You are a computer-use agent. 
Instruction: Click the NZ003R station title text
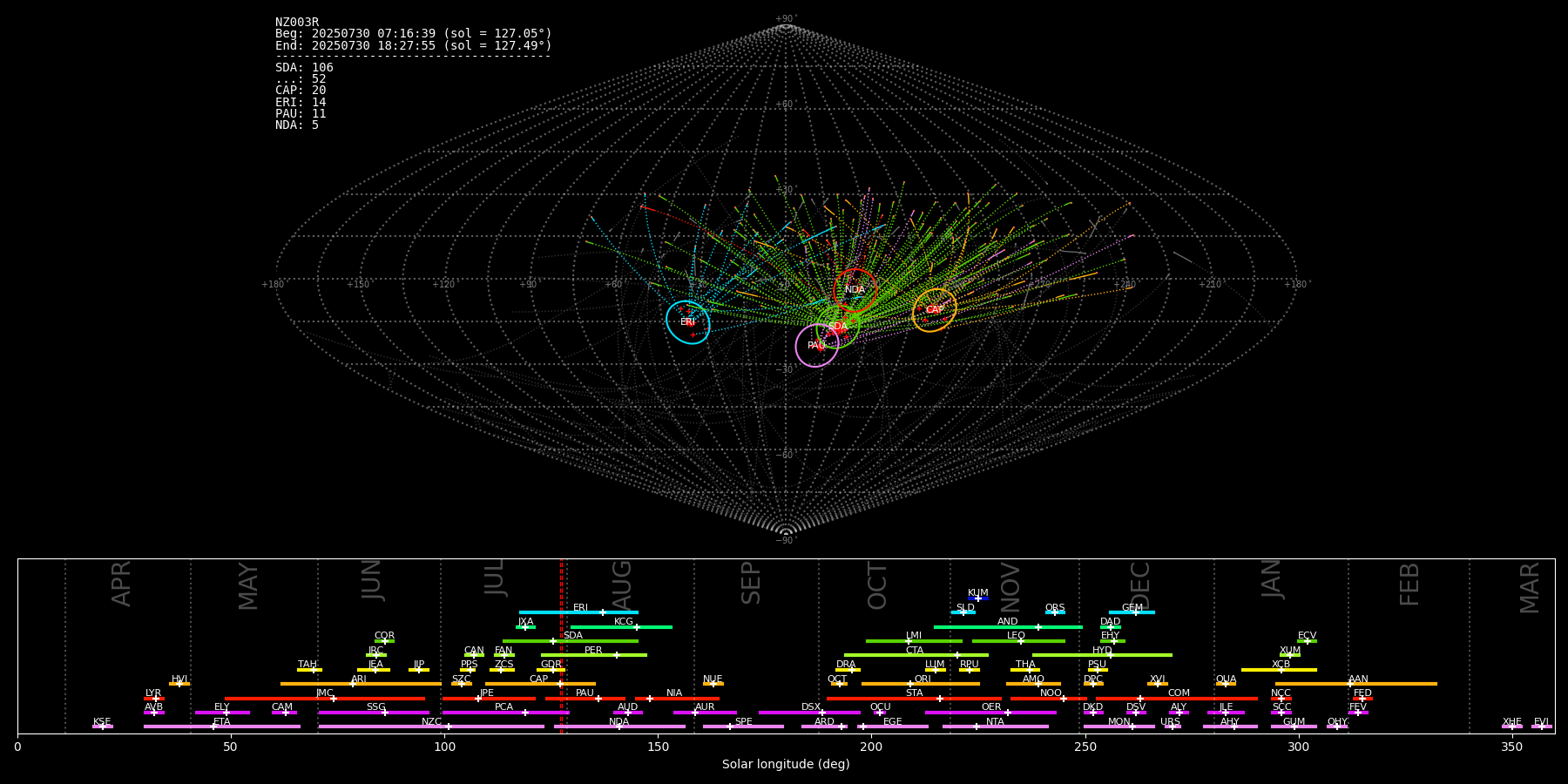pos(297,23)
